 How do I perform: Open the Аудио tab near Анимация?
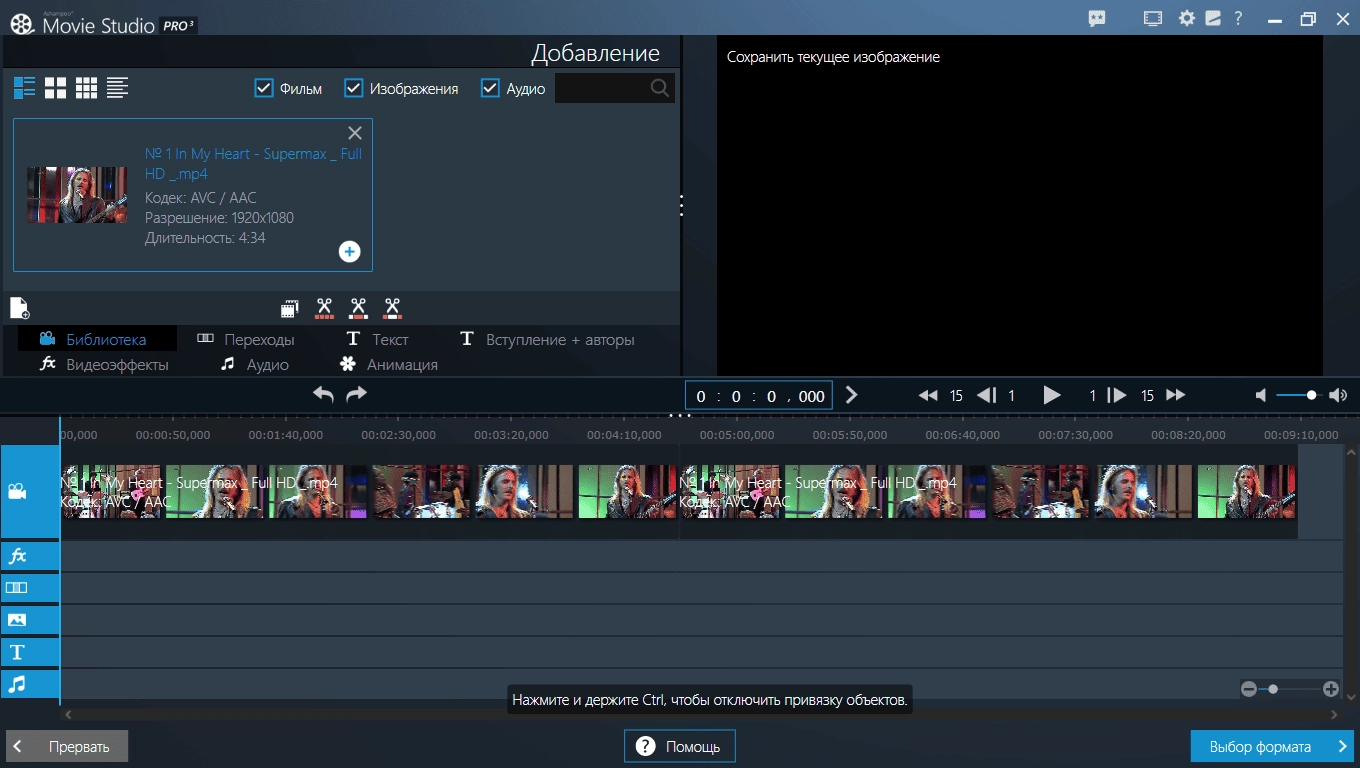click(255, 364)
